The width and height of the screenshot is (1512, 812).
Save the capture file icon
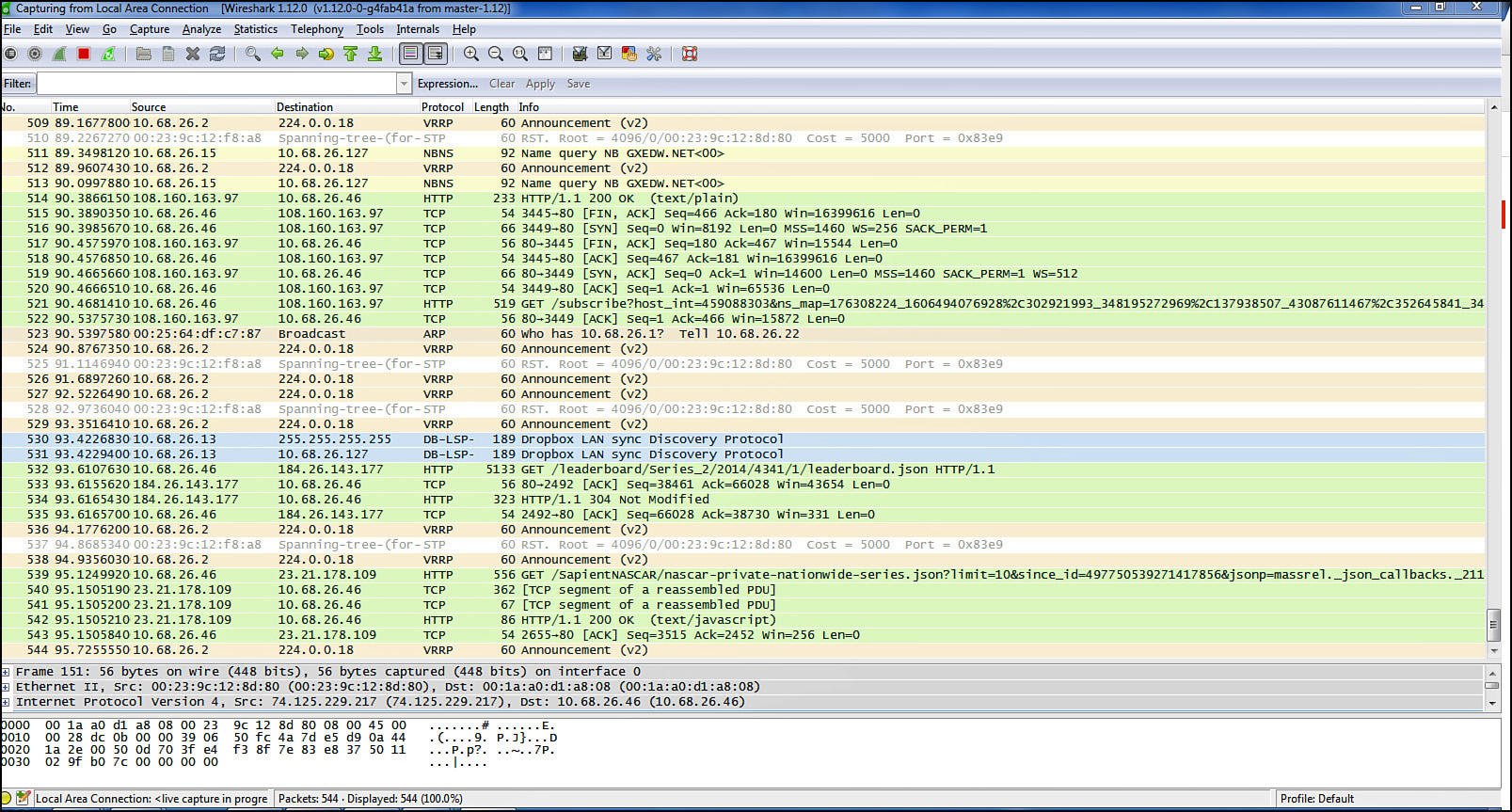pyautogui.click(x=168, y=54)
